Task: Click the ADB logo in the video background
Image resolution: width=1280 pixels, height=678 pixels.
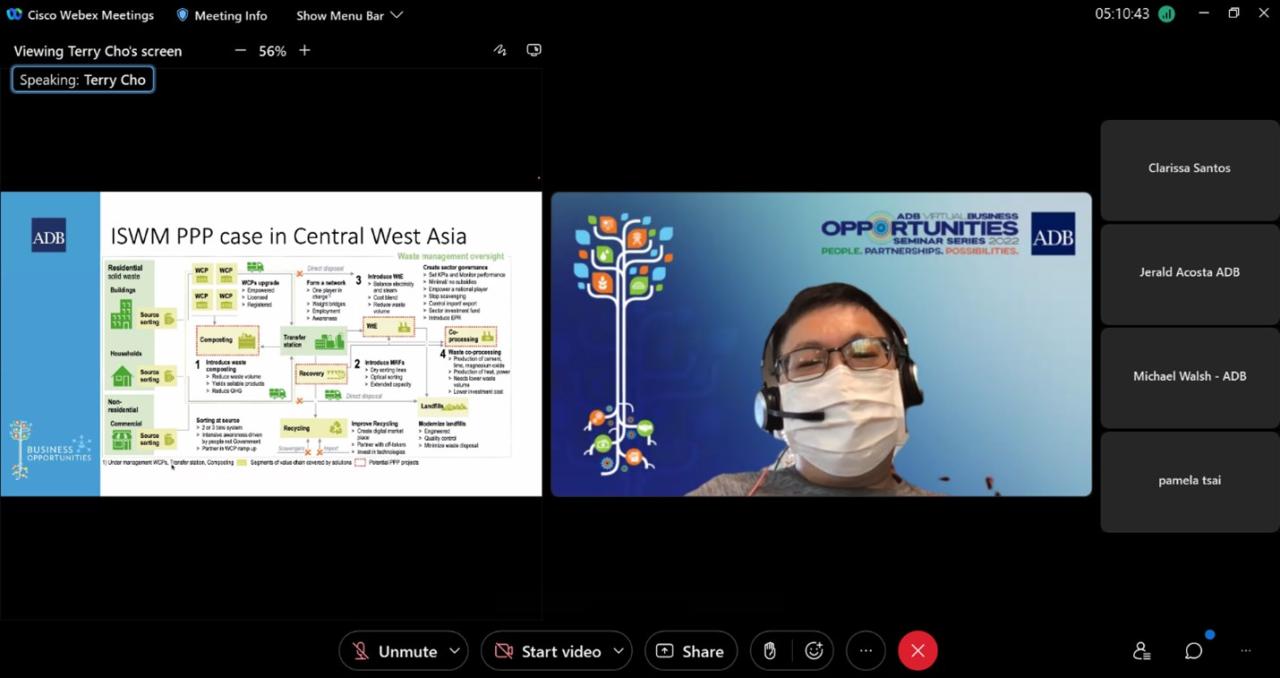Action: tap(1053, 233)
